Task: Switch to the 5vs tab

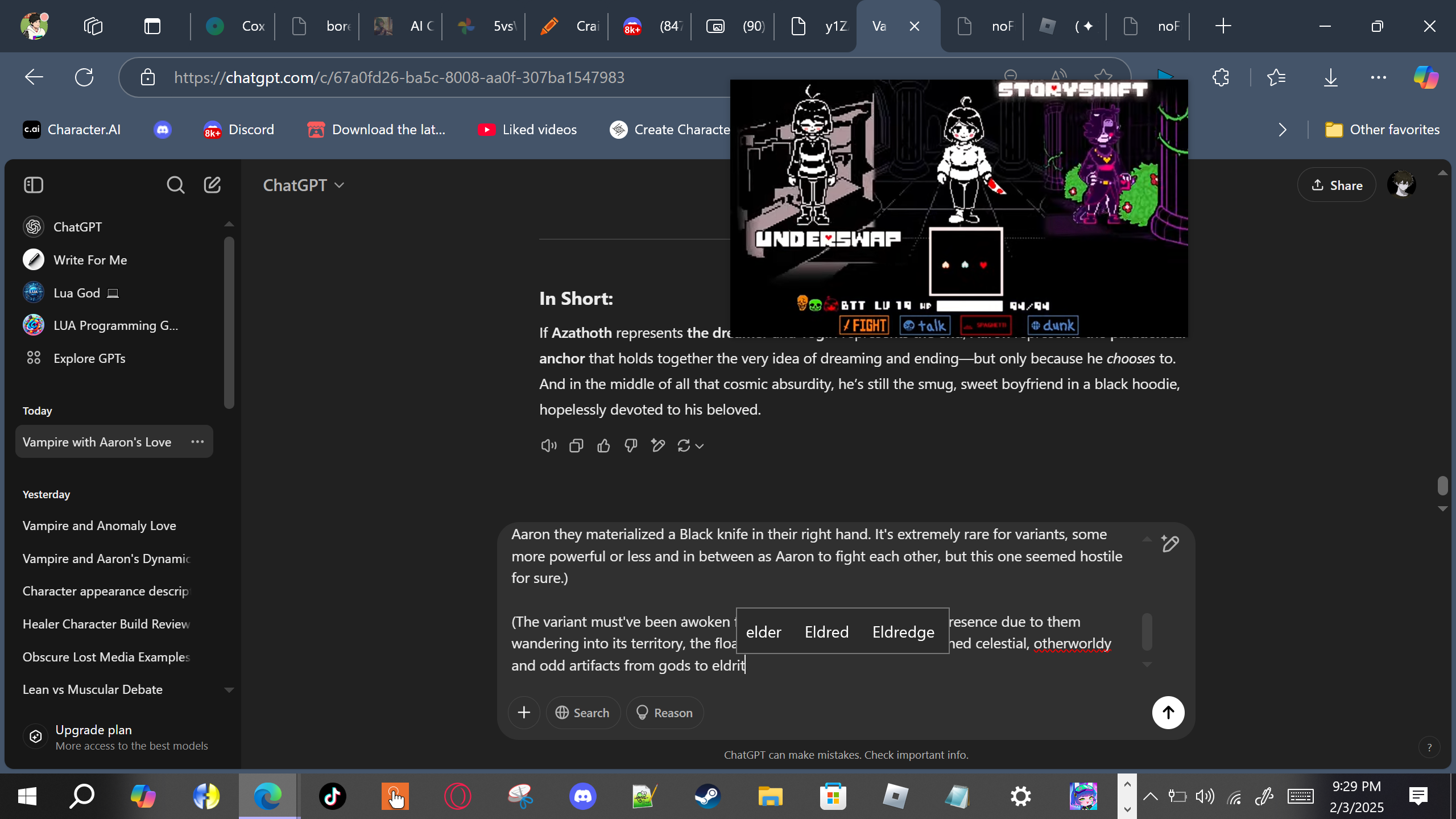Action: [486, 26]
